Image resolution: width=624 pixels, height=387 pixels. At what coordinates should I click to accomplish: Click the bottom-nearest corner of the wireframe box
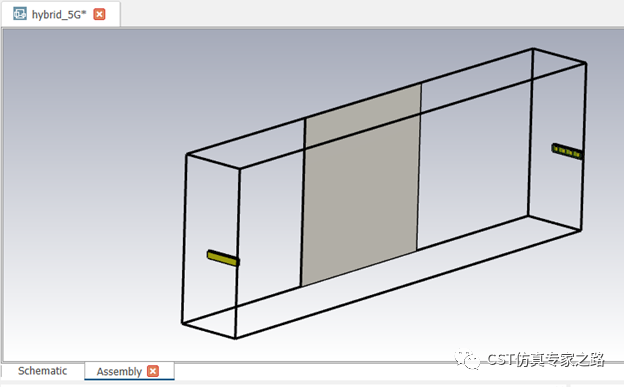[x=236, y=338]
